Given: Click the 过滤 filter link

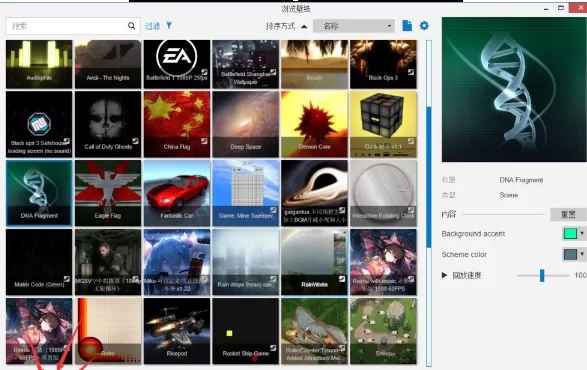Looking at the screenshot, I should coord(152,26).
